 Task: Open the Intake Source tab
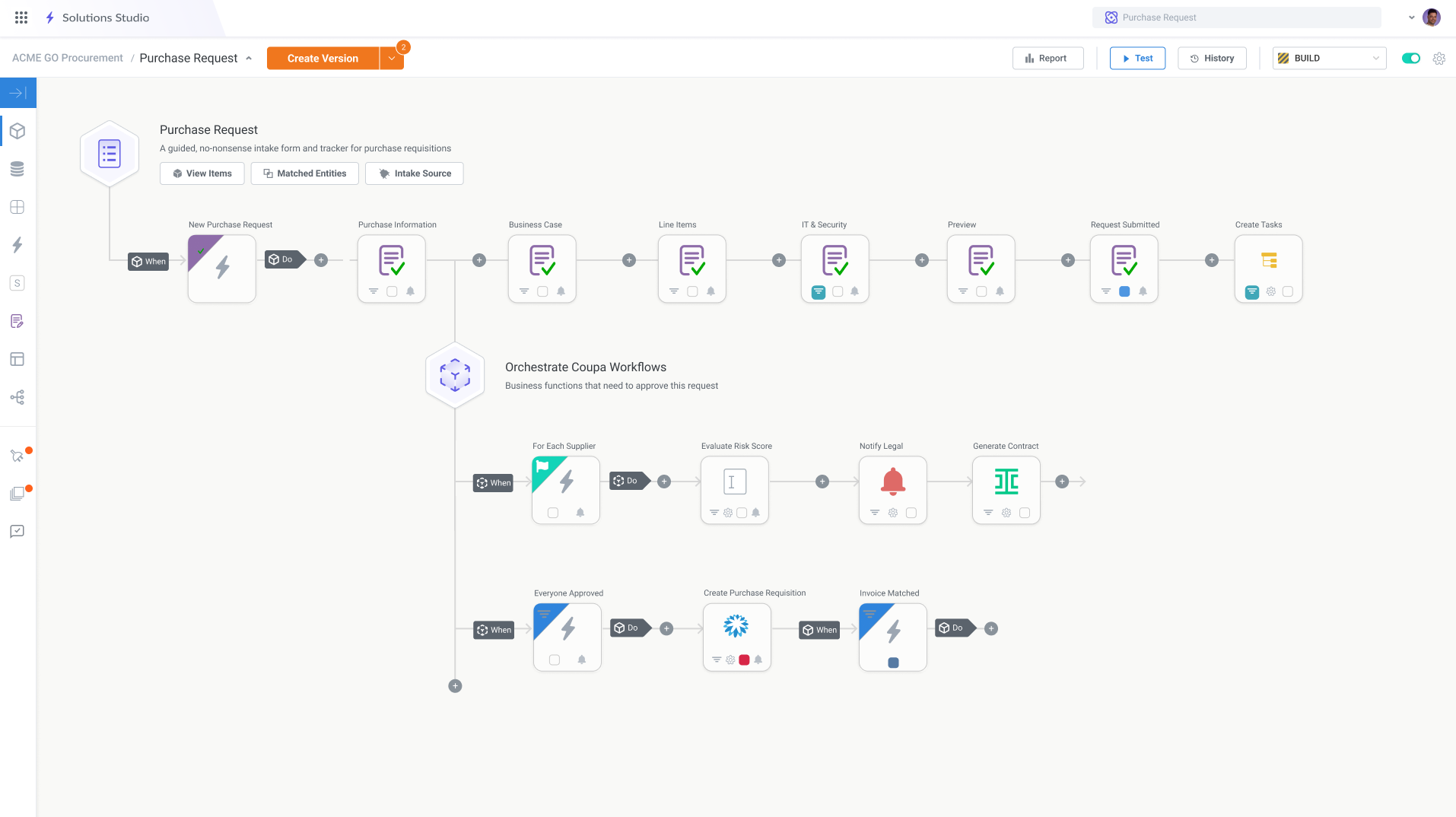click(414, 173)
